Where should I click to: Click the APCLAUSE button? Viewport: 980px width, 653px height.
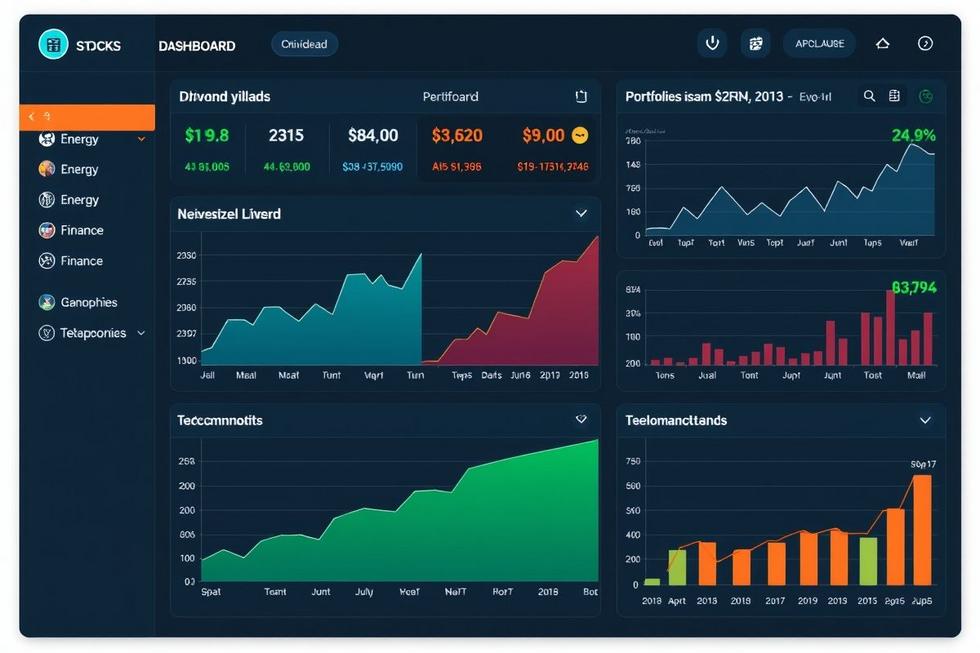tap(819, 43)
